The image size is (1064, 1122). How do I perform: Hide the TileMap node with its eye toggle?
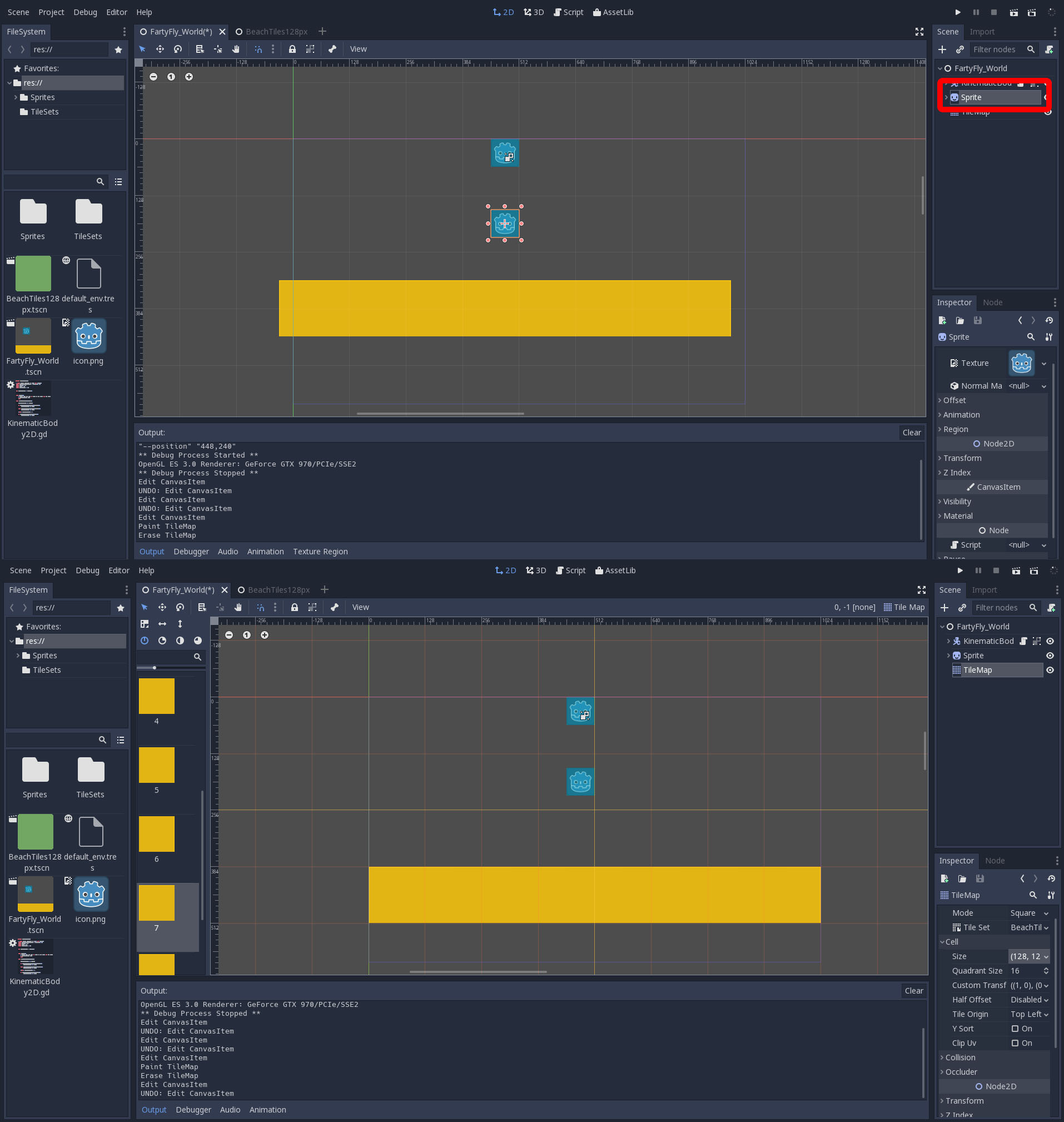[x=1050, y=670]
